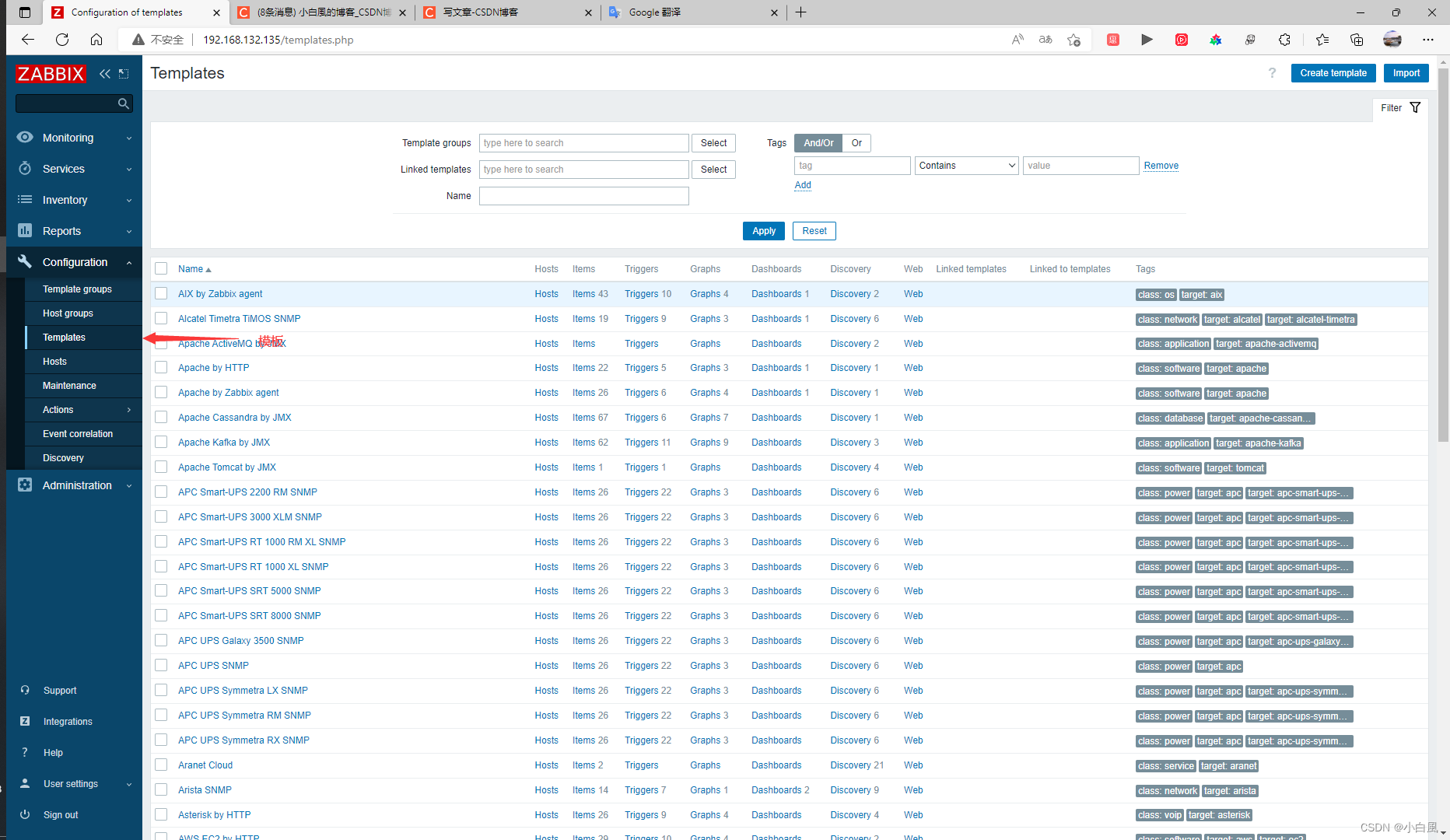The height and width of the screenshot is (840, 1450).
Task: Refresh the browser page
Action: point(62,40)
